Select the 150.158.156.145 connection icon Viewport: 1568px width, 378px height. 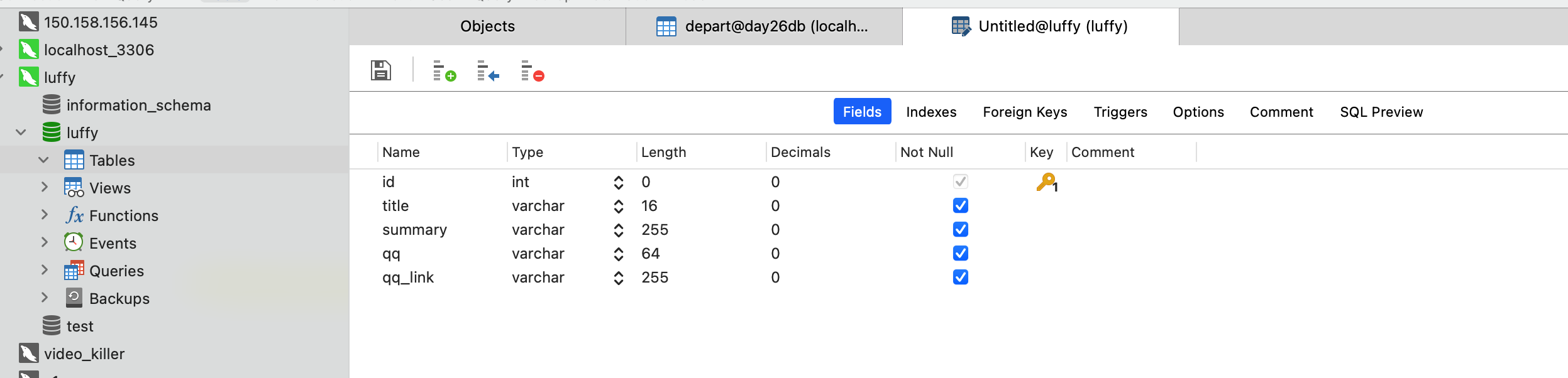(x=29, y=23)
